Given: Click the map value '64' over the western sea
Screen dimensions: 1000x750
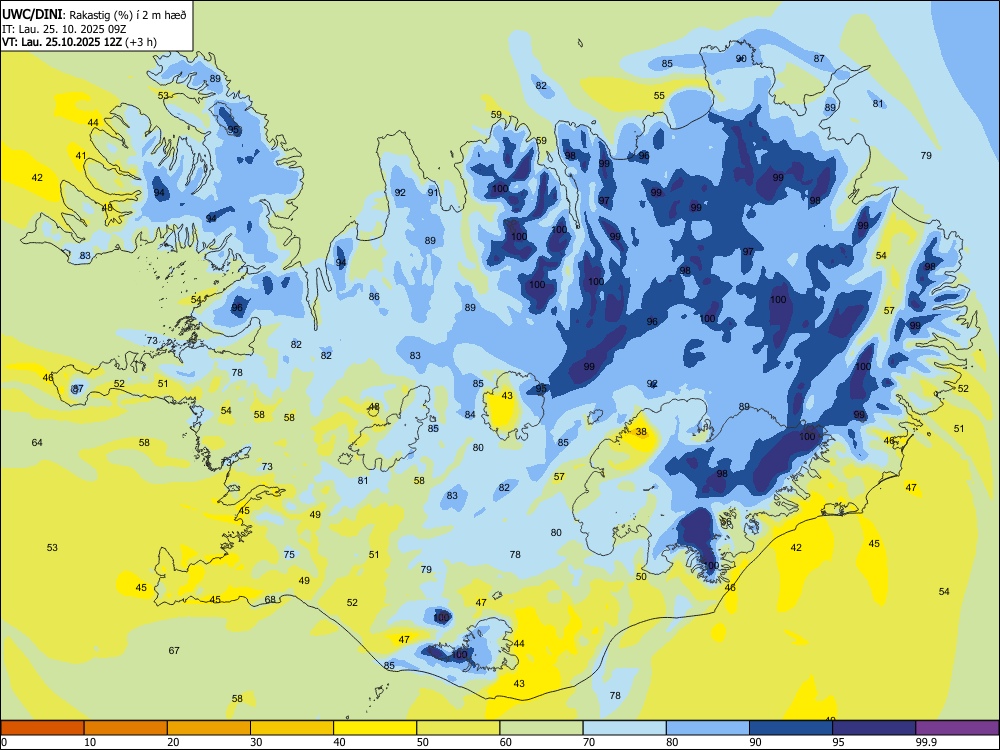Looking at the screenshot, I should click(37, 443).
